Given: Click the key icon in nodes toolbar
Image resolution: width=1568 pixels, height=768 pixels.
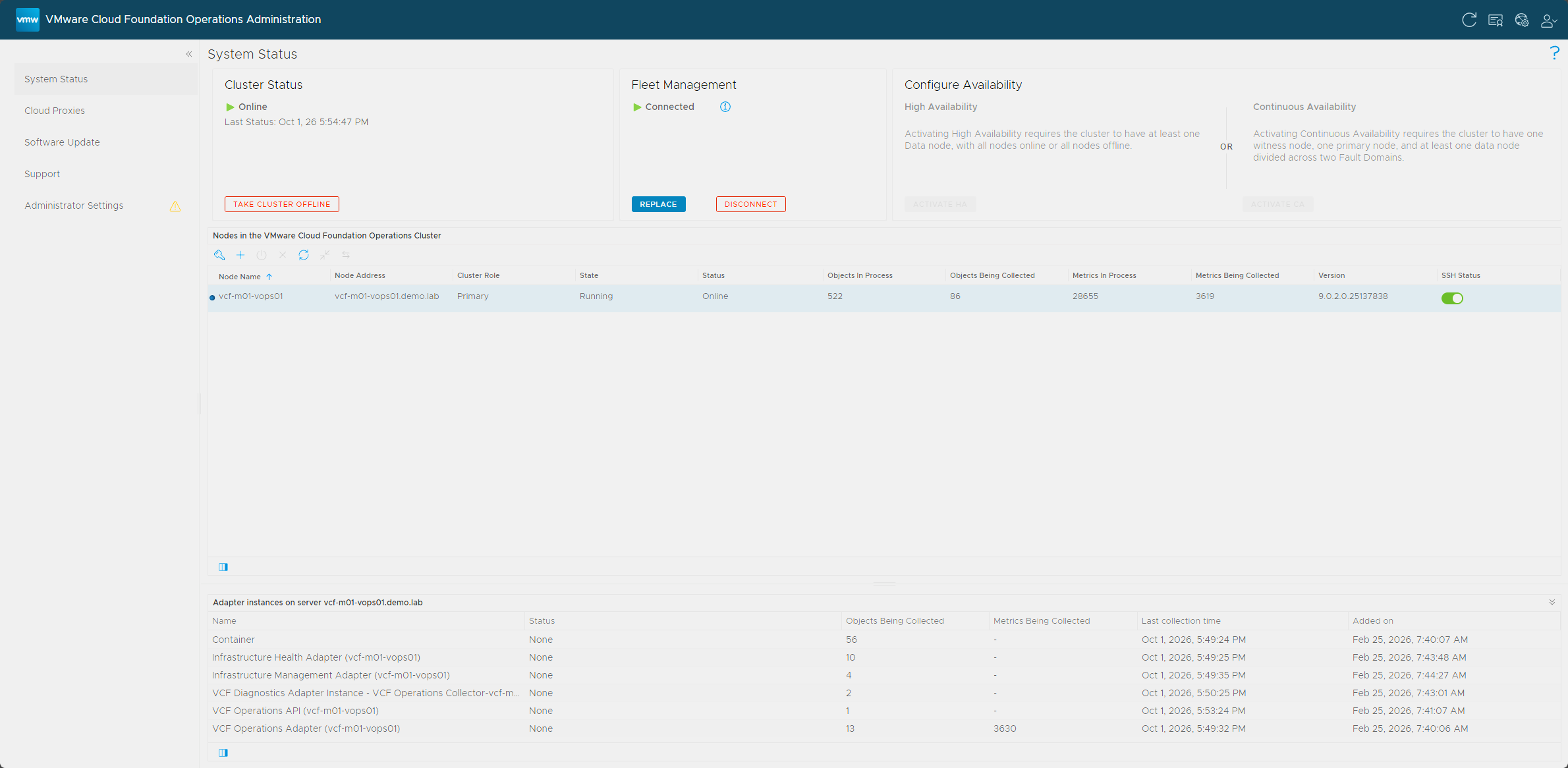Looking at the screenshot, I should point(219,255).
